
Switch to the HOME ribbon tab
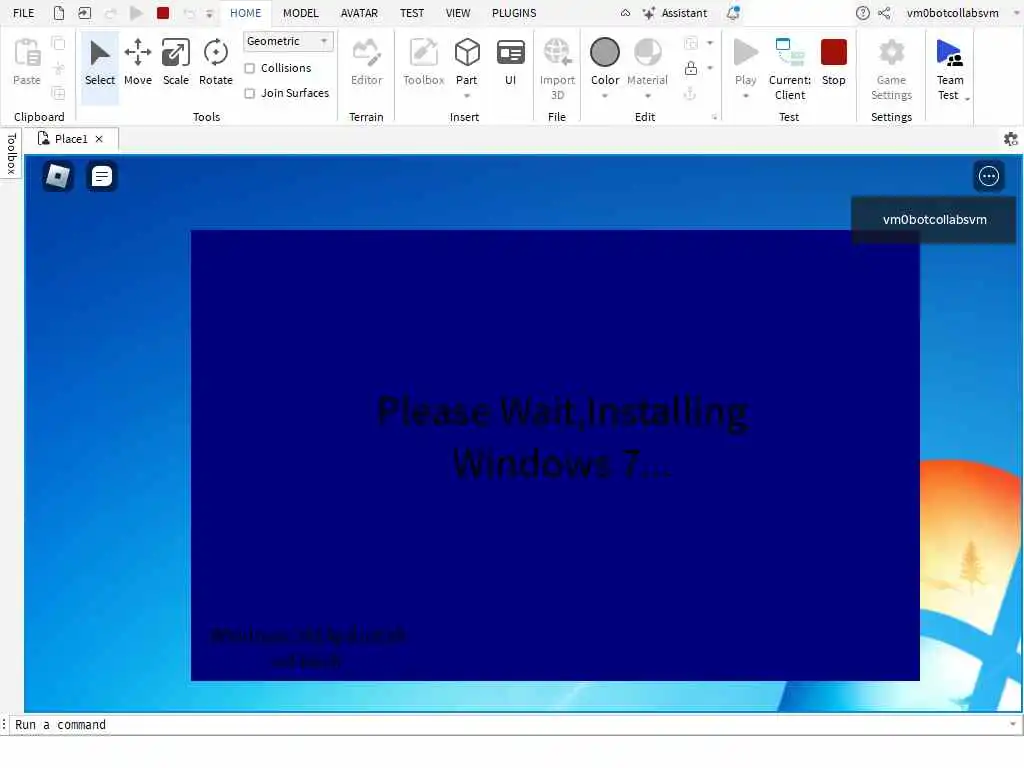point(246,12)
